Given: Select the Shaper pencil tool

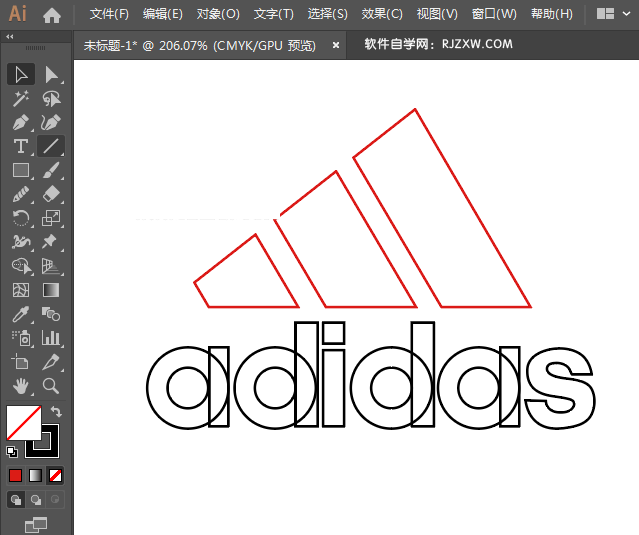Looking at the screenshot, I should pyautogui.click(x=21, y=194).
